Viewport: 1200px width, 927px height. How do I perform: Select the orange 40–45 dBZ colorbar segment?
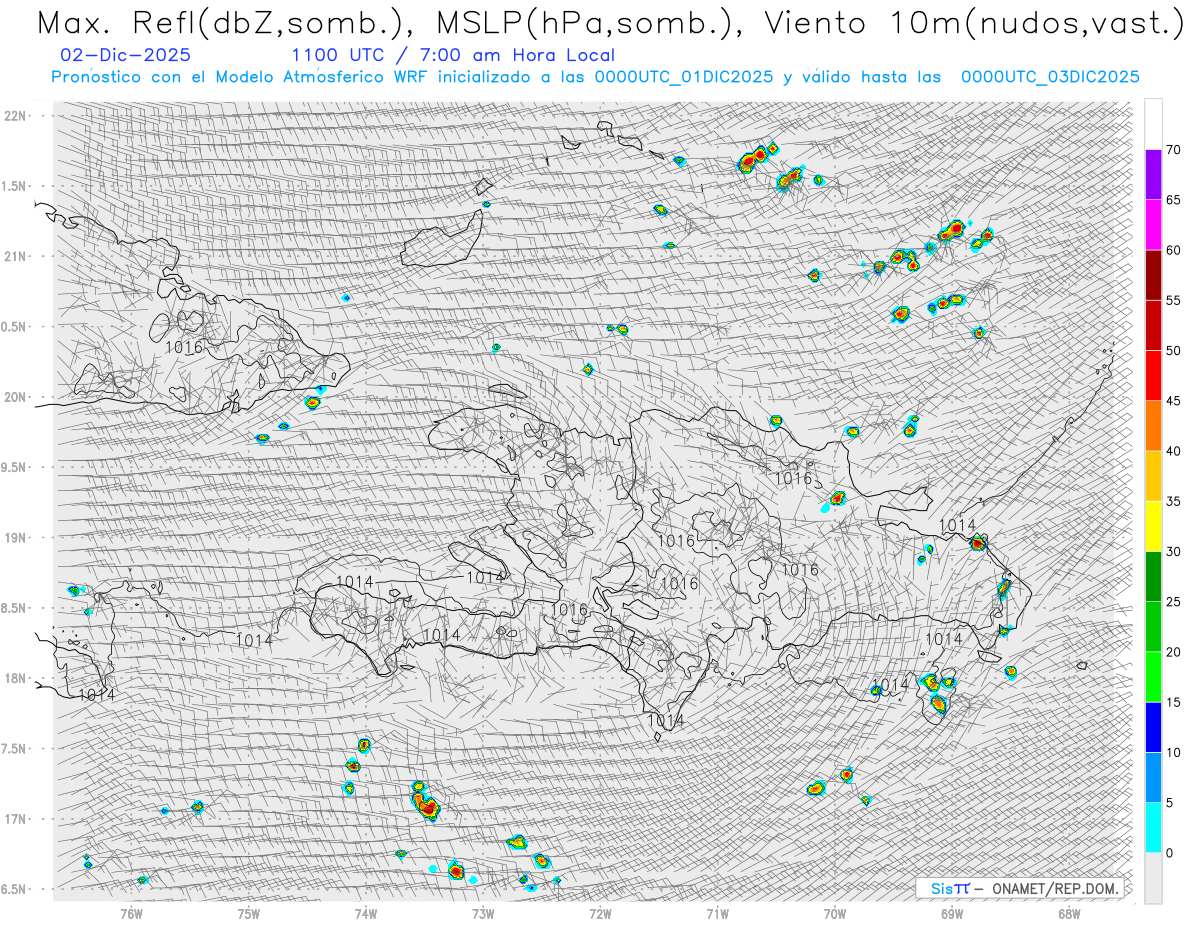point(1153,426)
